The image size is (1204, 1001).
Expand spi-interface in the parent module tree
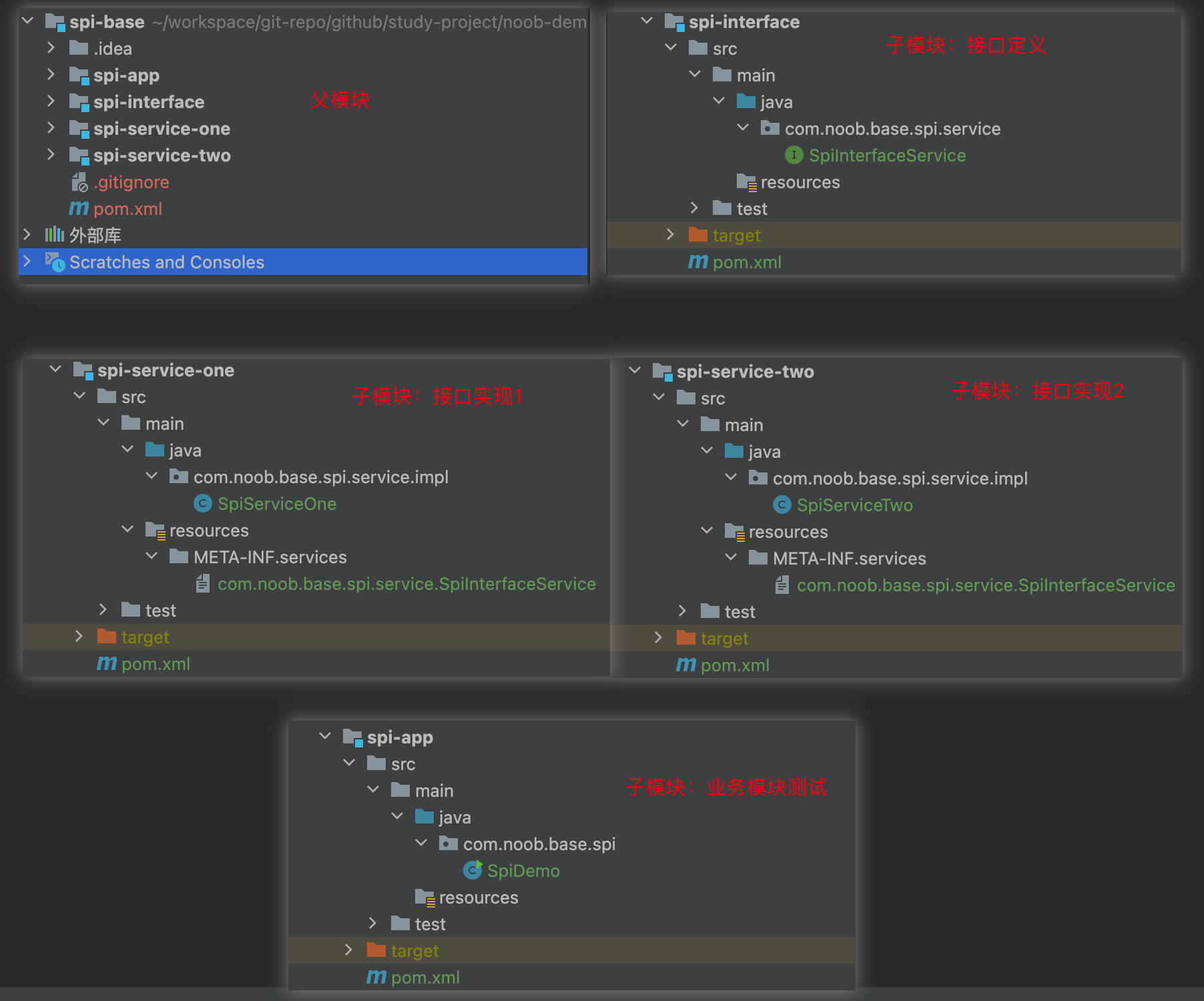coord(51,101)
